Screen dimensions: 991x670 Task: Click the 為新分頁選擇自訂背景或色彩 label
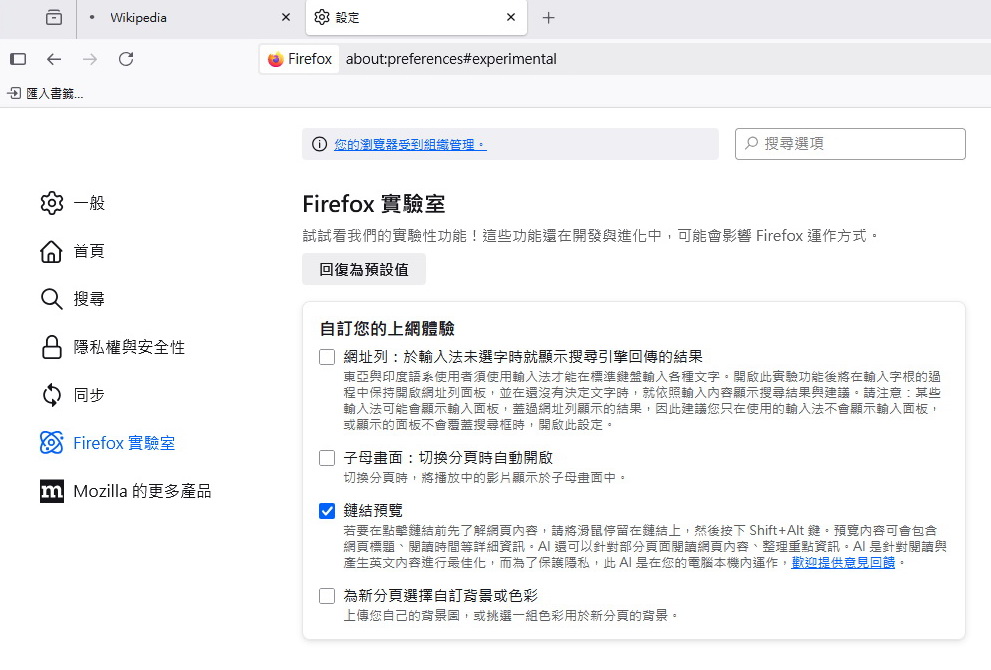441,595
